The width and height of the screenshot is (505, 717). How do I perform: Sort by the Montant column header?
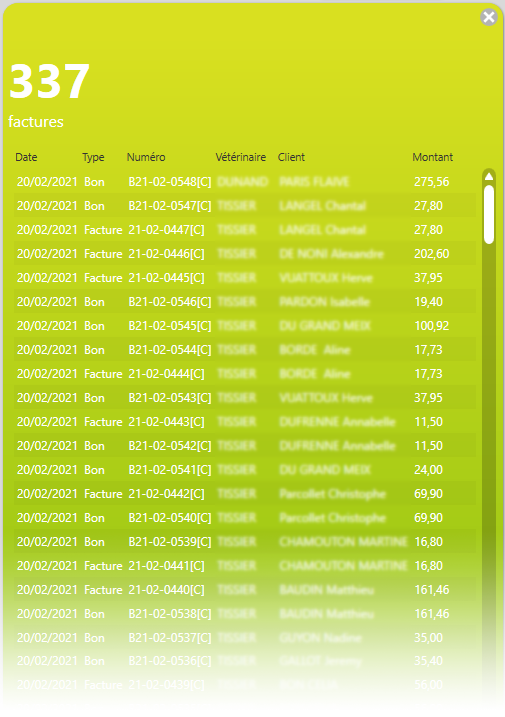point(432,157)
